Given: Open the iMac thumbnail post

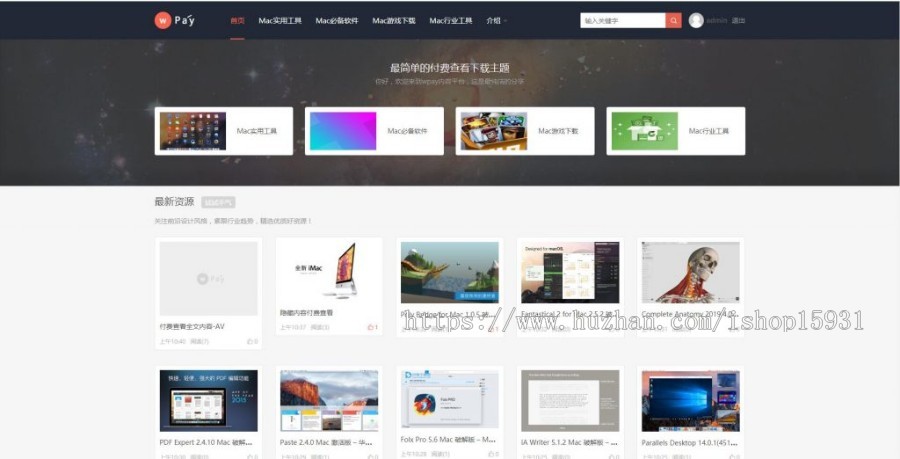Looking at the screenshot, I should coord(329,272).
